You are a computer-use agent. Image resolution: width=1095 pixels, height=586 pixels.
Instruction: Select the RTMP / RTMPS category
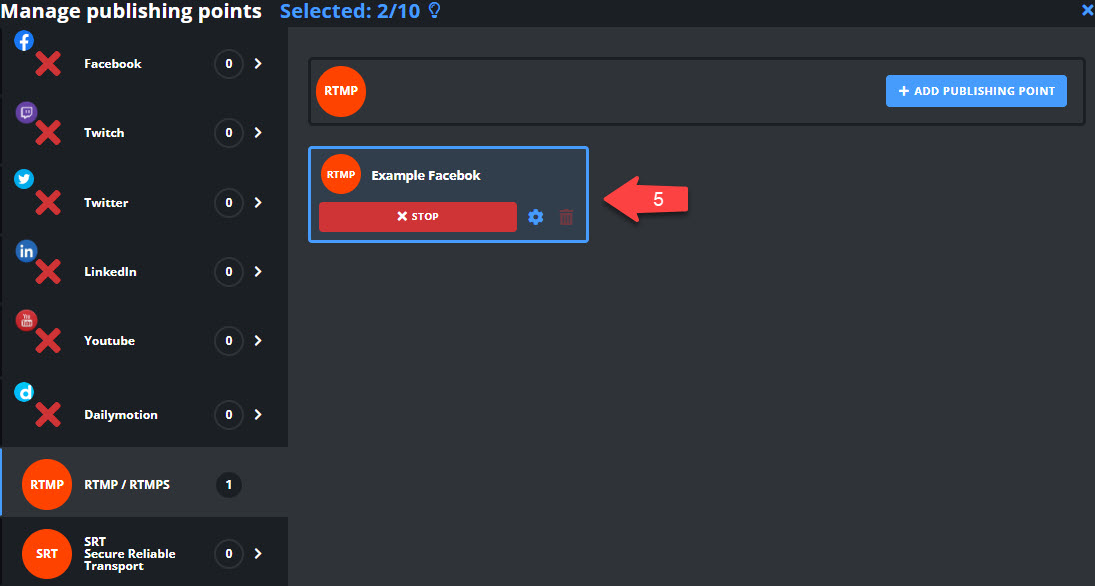(x=126, y=485)
